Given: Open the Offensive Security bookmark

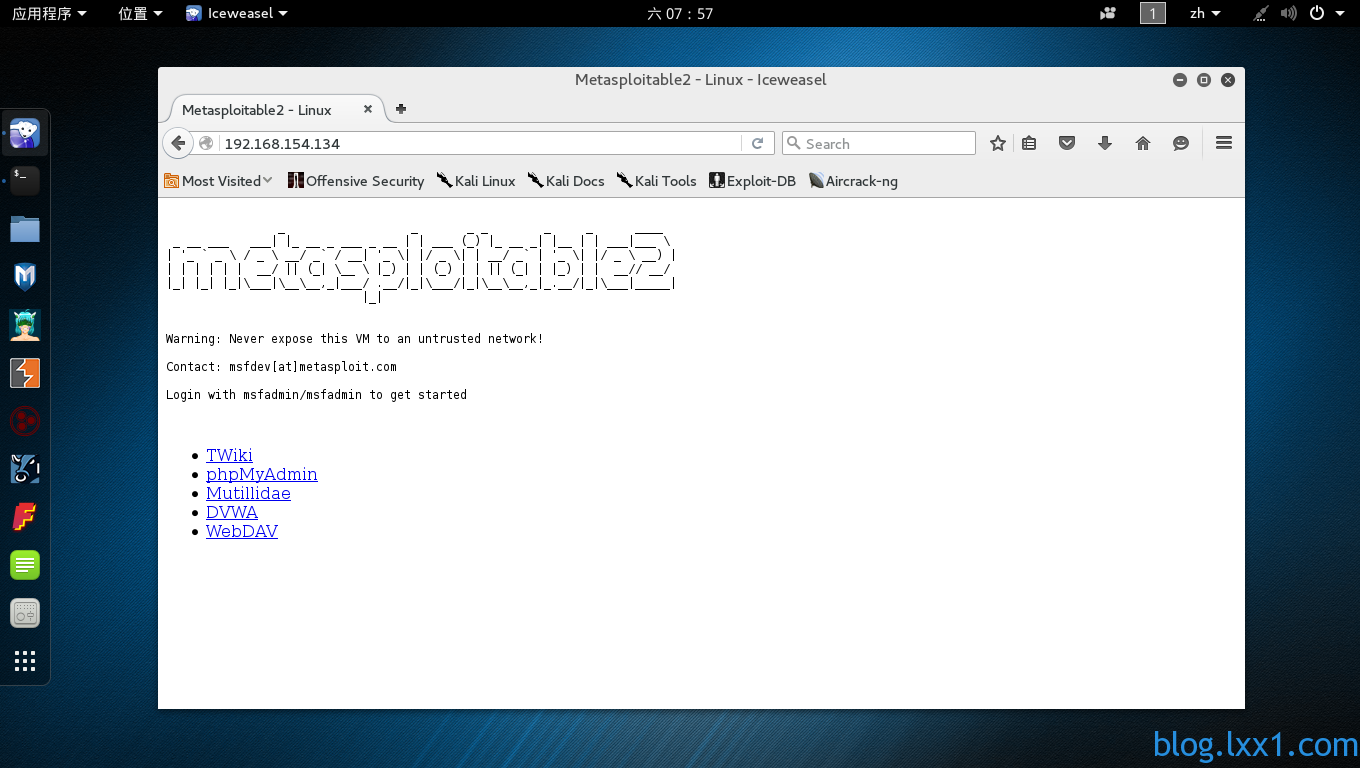Looking at the screenshot, I should 356,181.
